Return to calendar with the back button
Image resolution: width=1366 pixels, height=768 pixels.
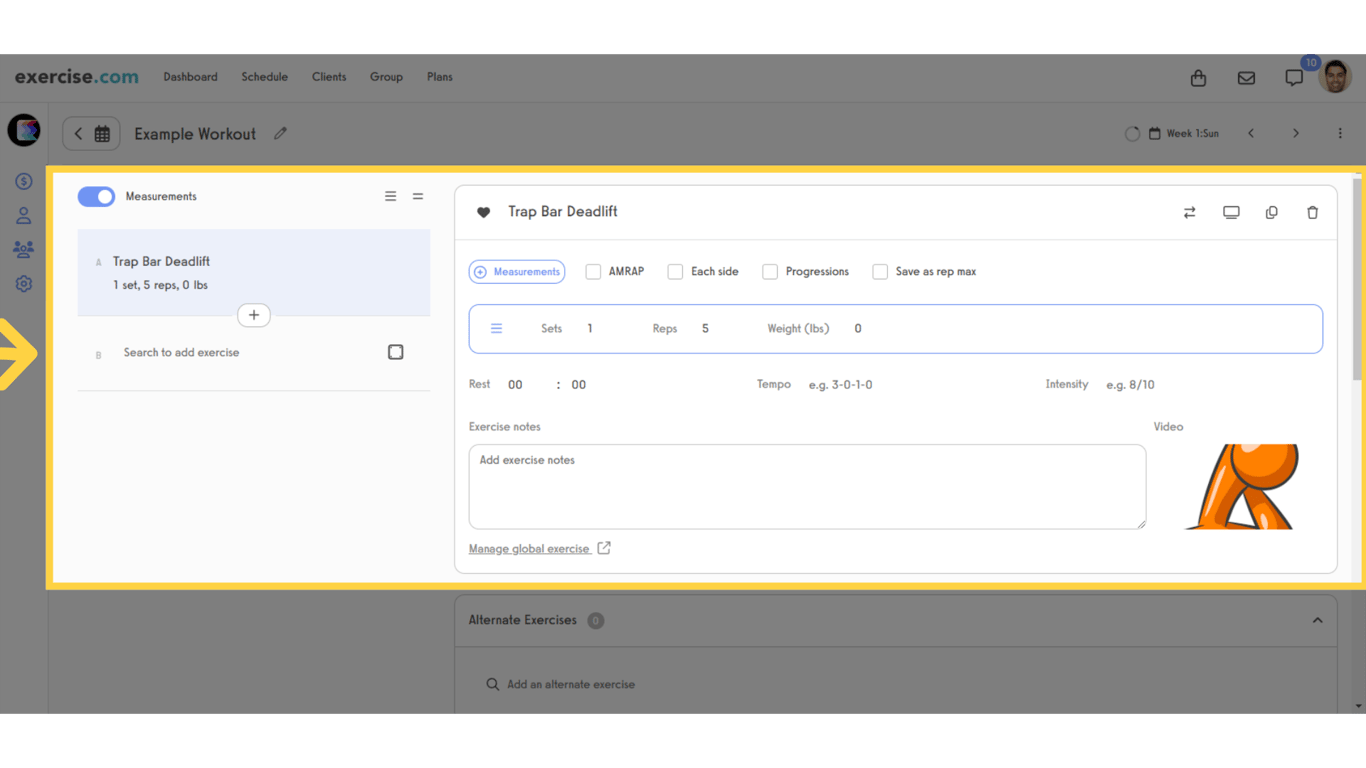[91, 133]
